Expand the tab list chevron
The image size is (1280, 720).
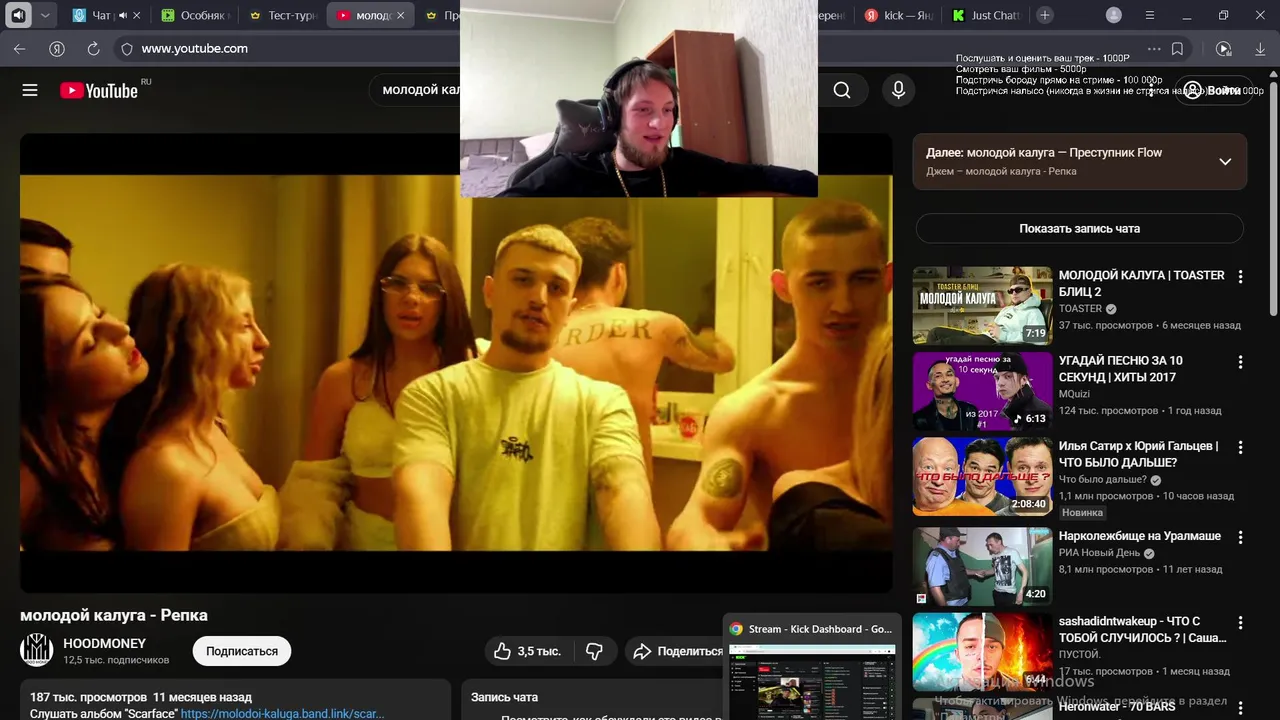coord(45,15)
